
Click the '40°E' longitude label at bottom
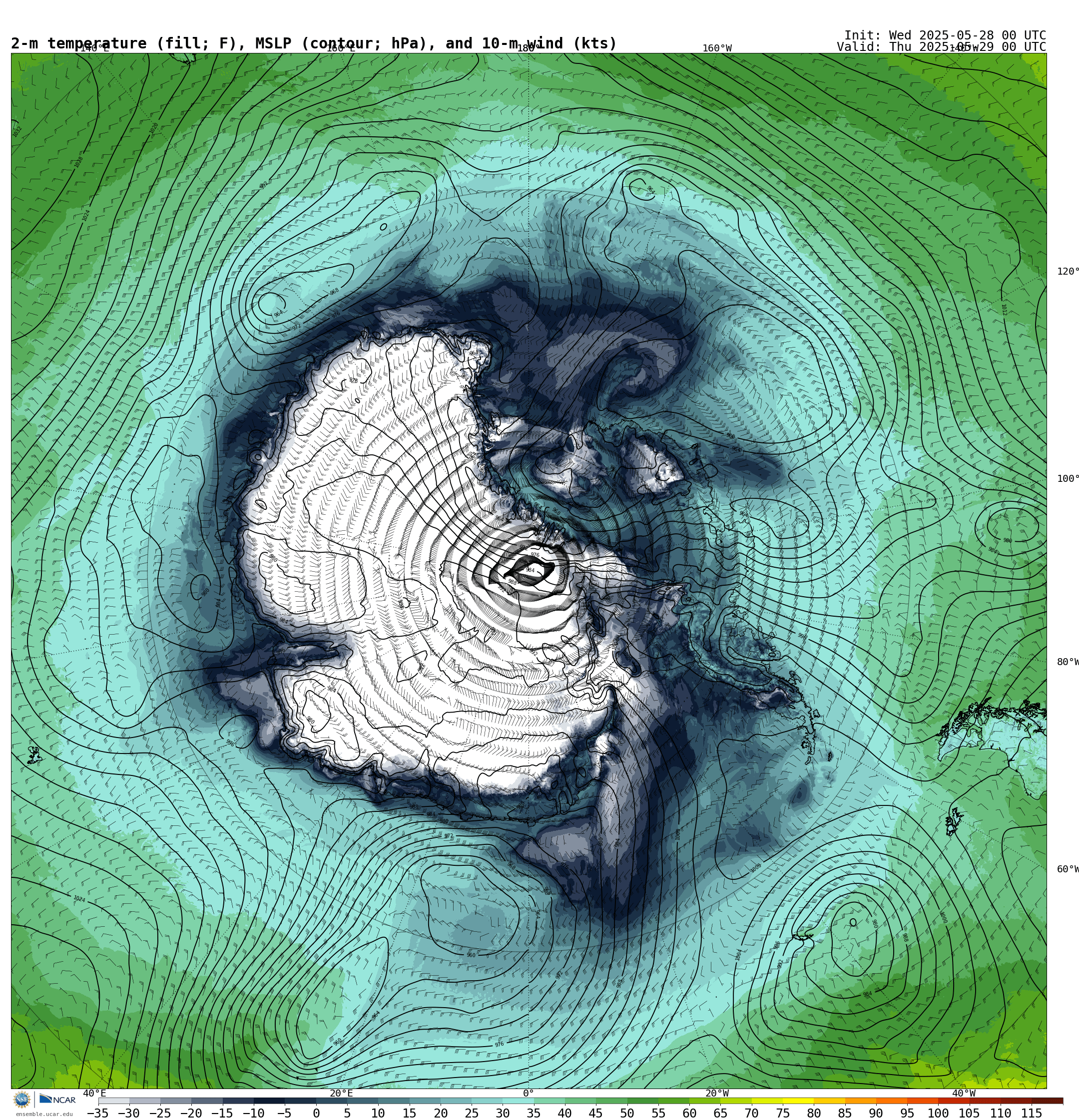(94, 1093)
